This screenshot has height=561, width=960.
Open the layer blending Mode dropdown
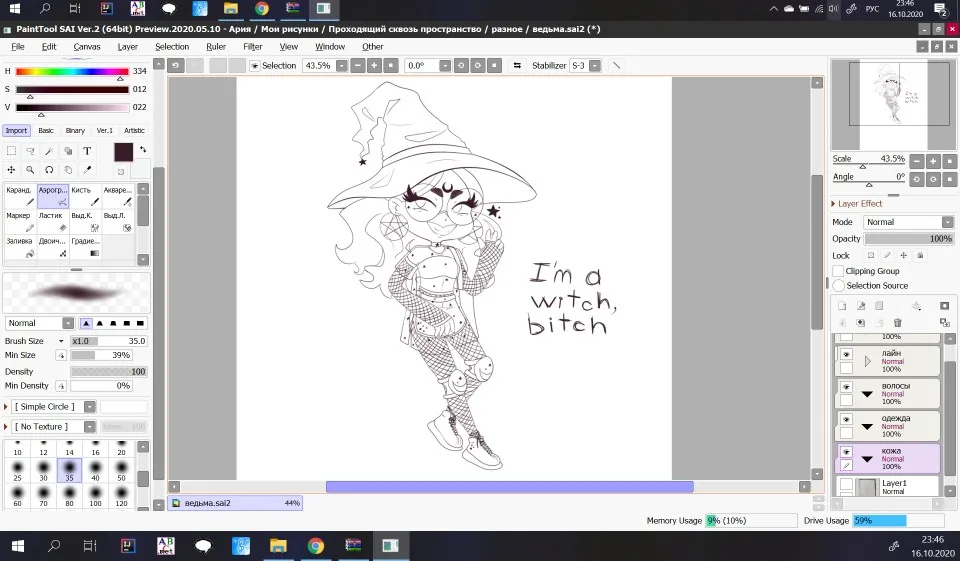(907, 222)
